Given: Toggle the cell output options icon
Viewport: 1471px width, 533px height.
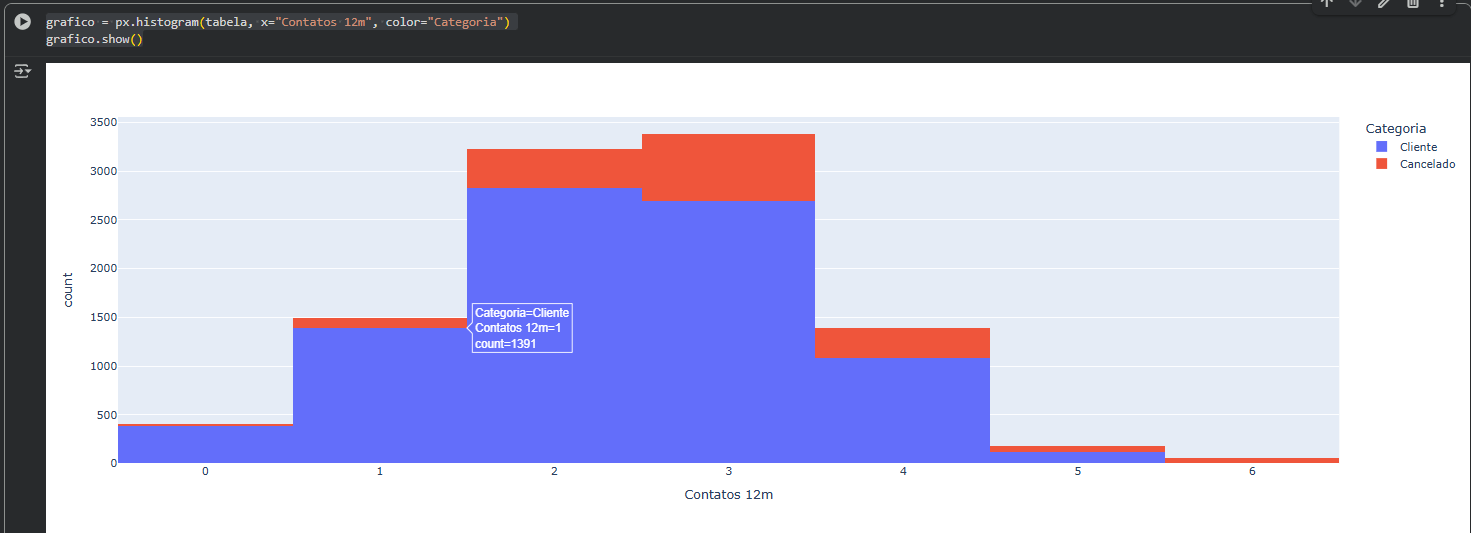Looking at the screenshot, I should [x=22, y=72].
